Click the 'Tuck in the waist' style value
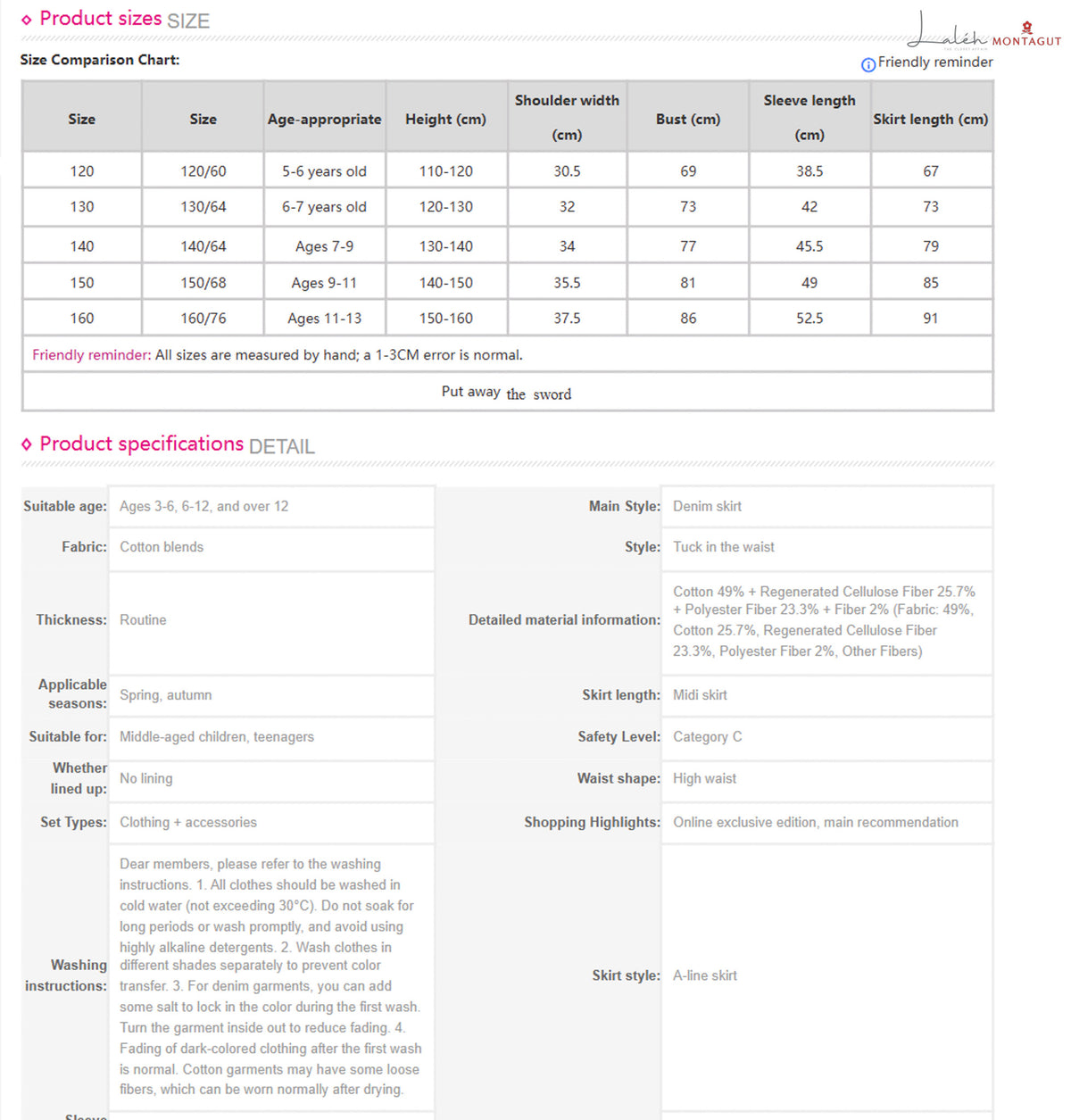 point(724,547)
